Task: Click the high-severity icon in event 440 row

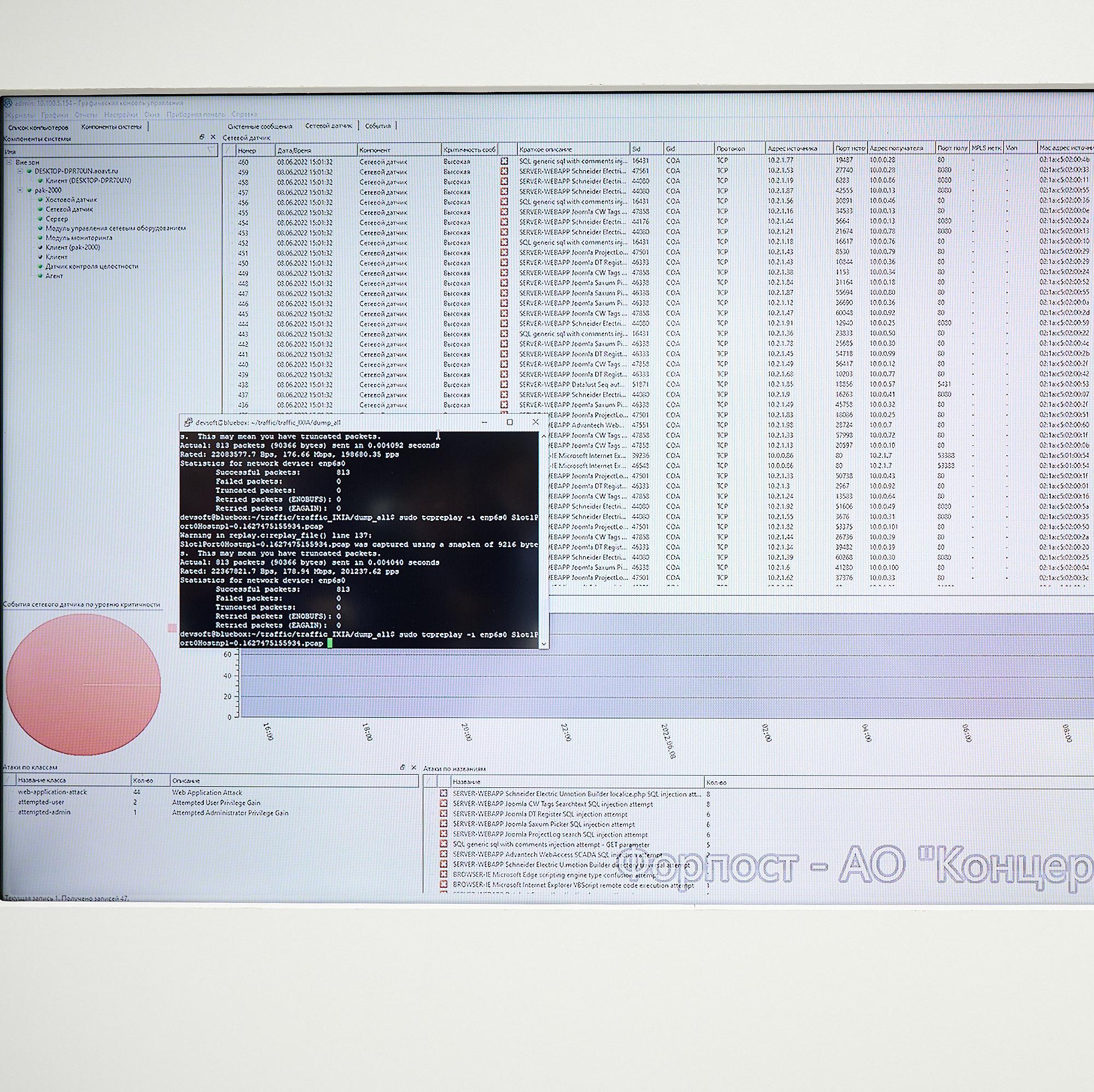Action: pos(504,364)
